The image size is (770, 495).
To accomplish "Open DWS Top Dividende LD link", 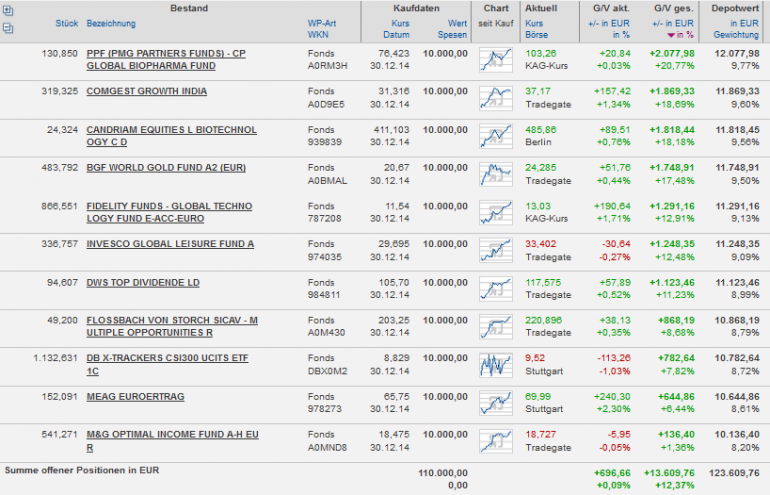I will coord(143,283).
